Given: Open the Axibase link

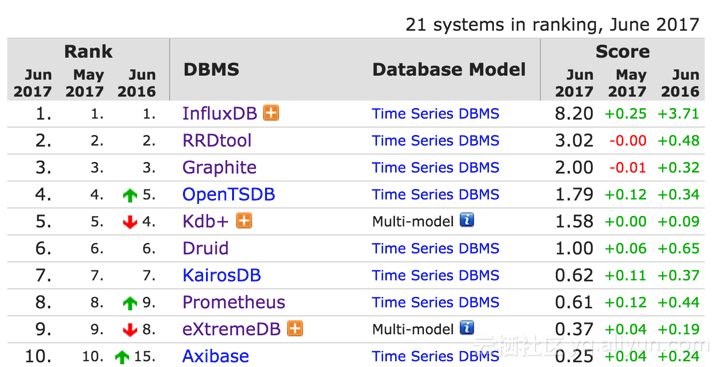Looking at the screenshot, I should [215, 356].
